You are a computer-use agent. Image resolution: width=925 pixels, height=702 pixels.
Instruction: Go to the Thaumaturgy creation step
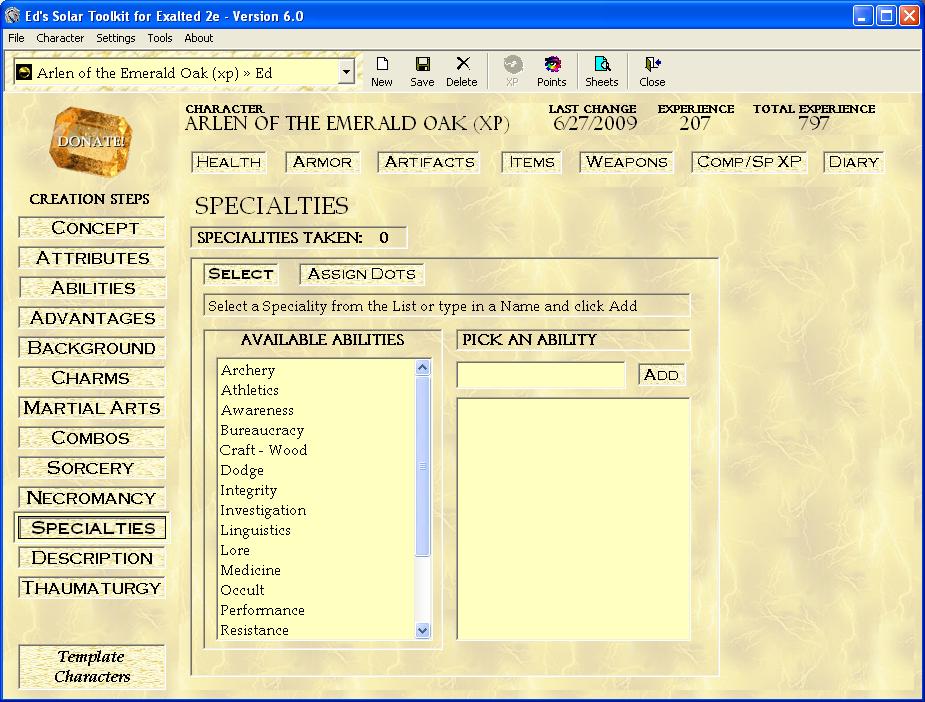click(x=92, y=588)
